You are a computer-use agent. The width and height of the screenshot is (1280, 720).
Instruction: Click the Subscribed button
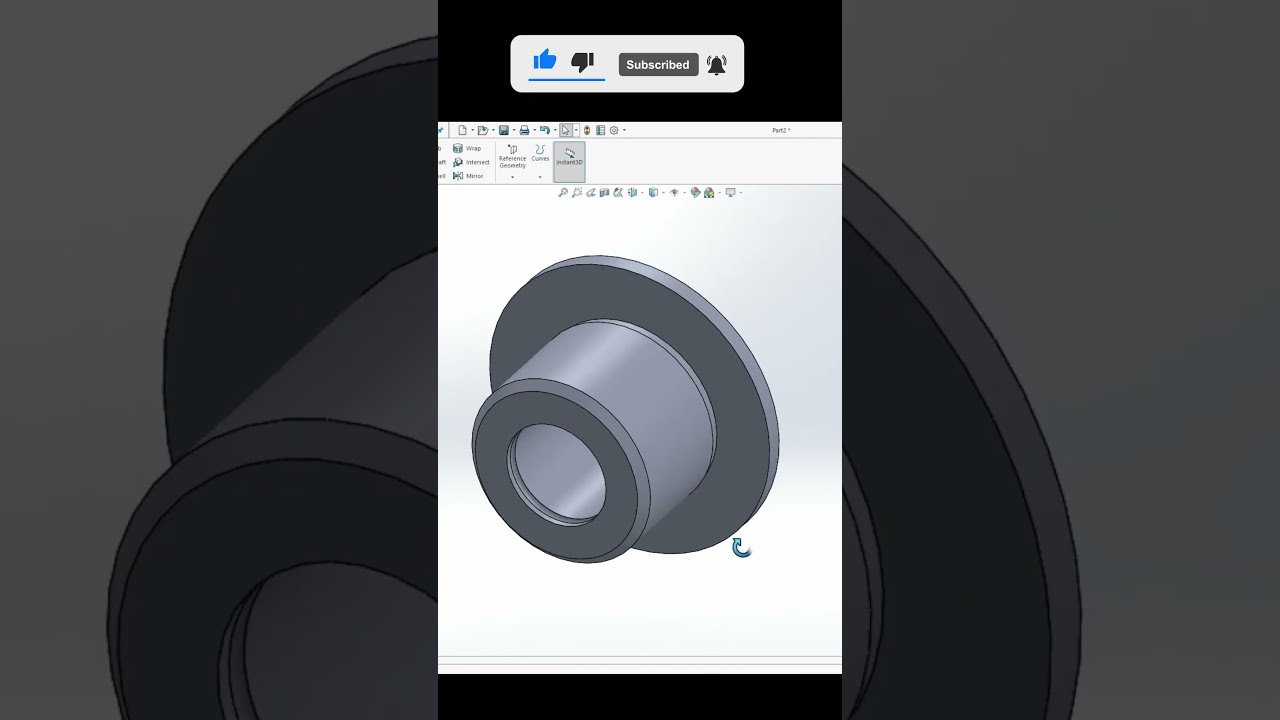click(x=658, y=64)
